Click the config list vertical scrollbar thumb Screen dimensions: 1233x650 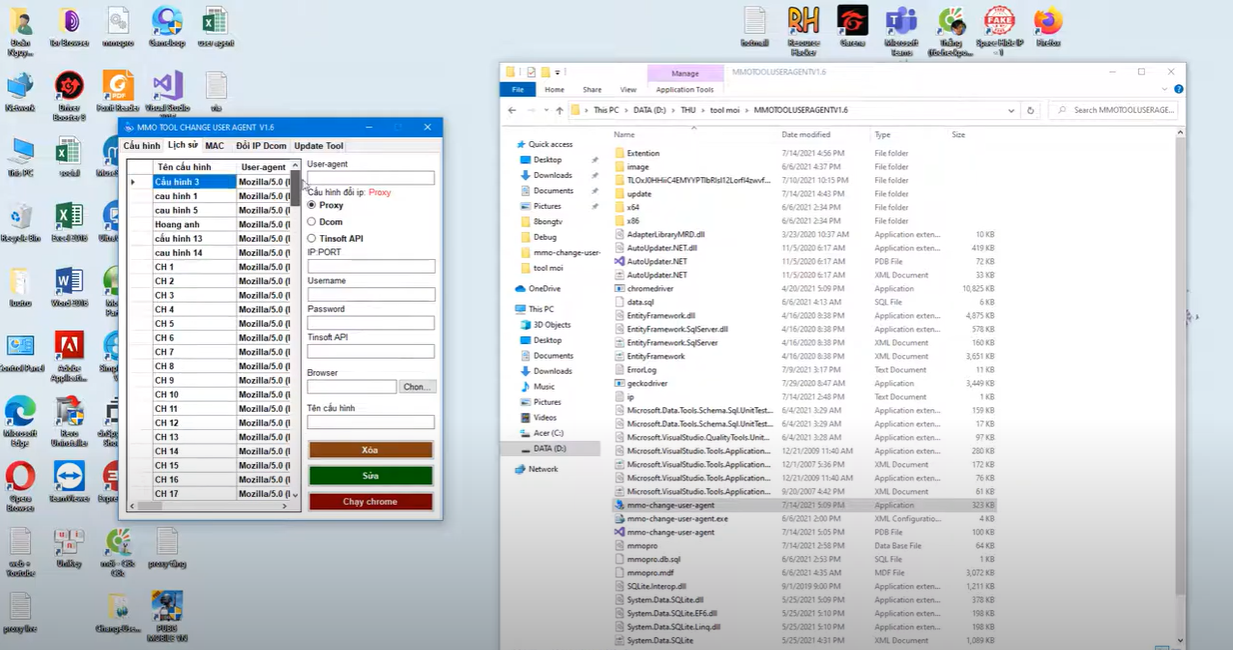[296, 188]
